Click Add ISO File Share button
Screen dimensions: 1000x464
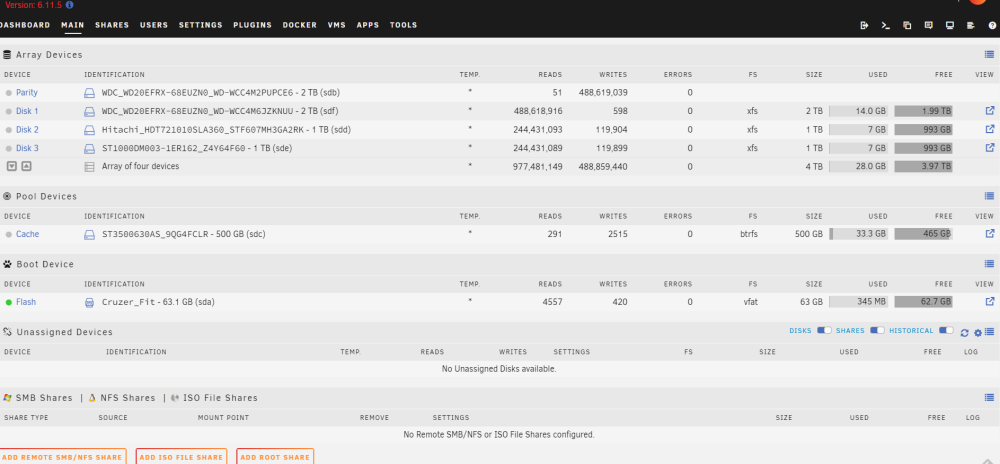click(181, 456)
